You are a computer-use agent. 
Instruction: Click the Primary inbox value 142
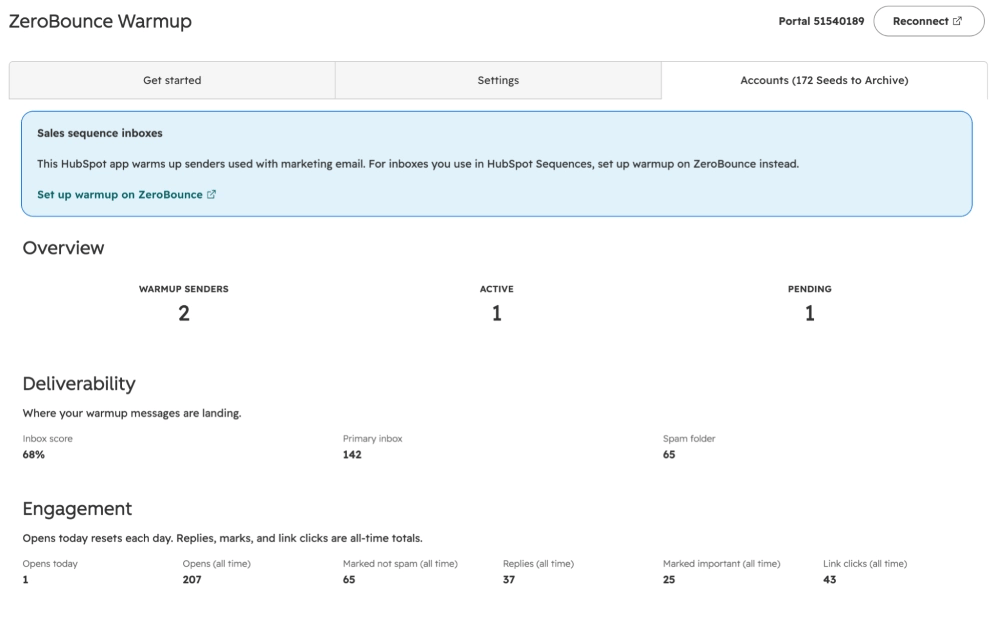(352, 455)
